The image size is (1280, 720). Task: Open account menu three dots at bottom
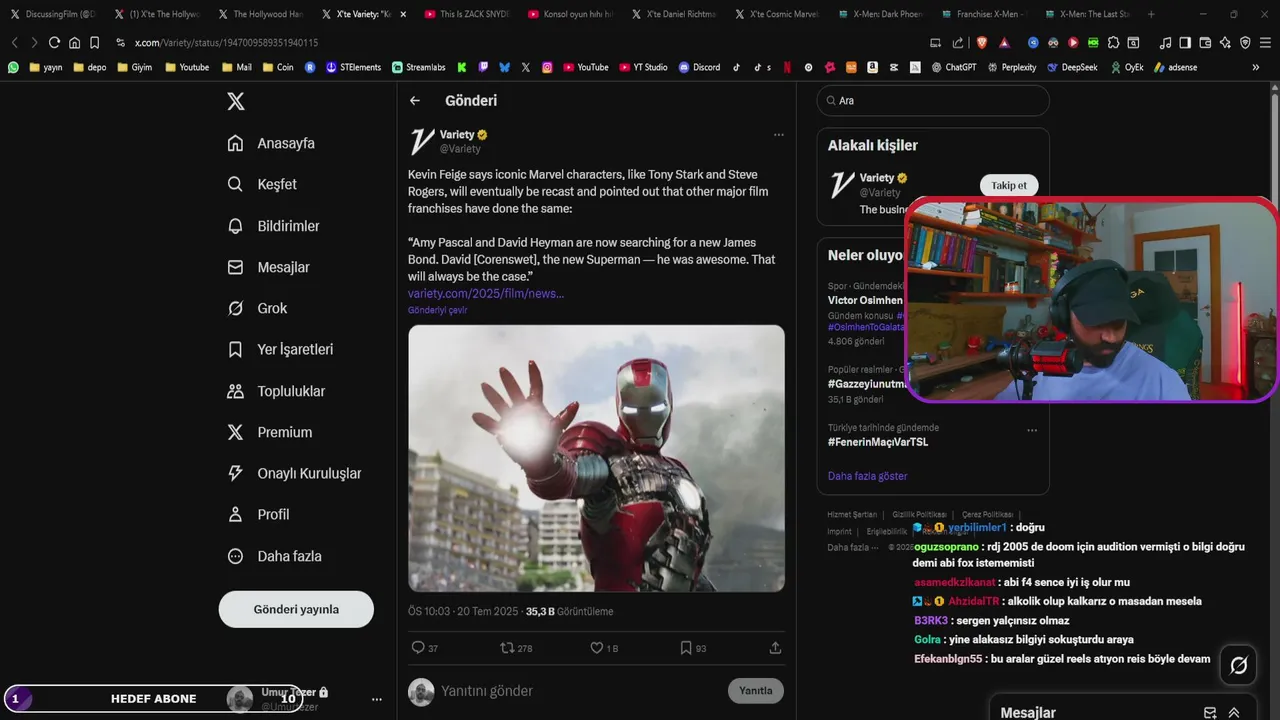point(376,699)
